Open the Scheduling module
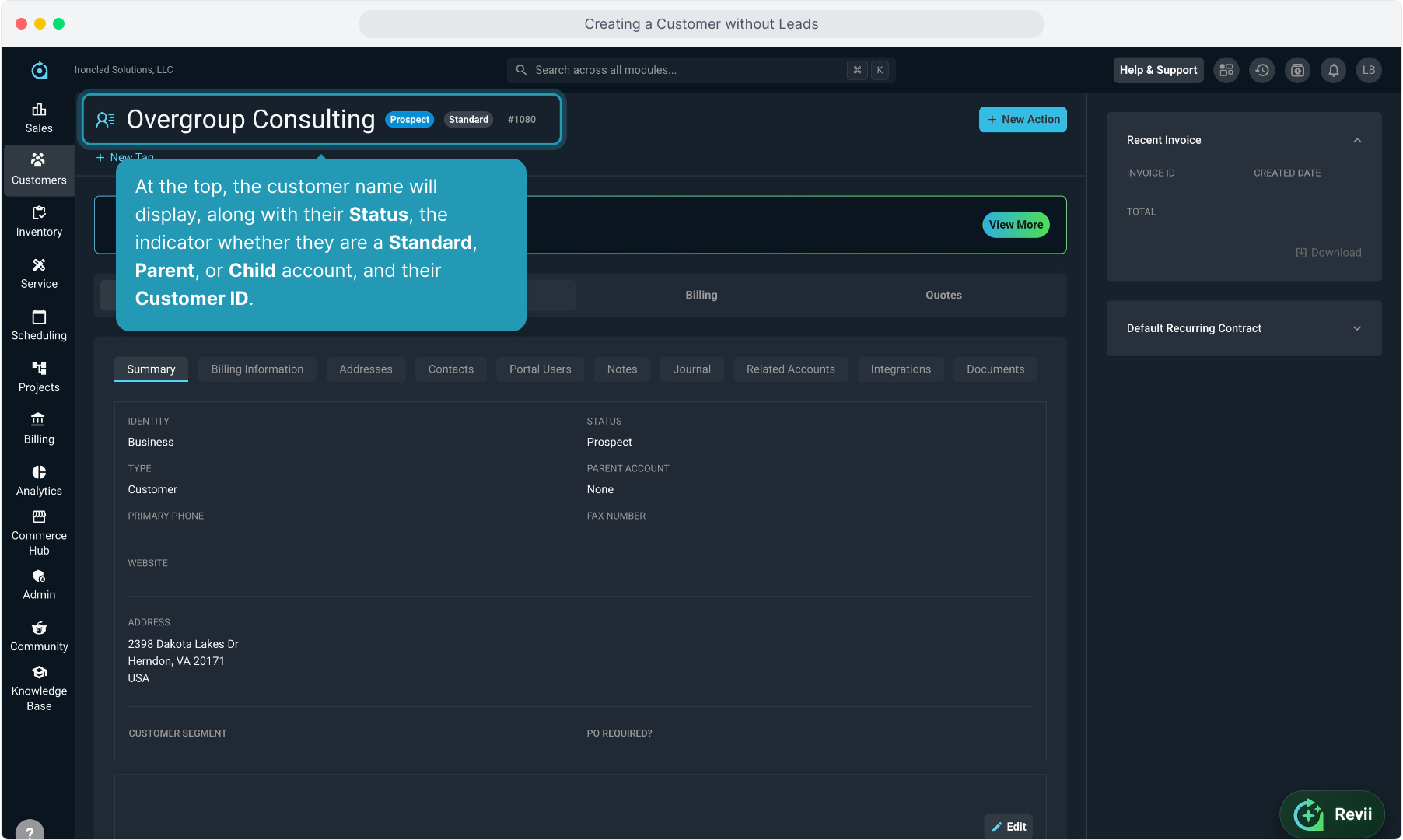Viewport: 1403px width, 840px height. click(39, 325)
